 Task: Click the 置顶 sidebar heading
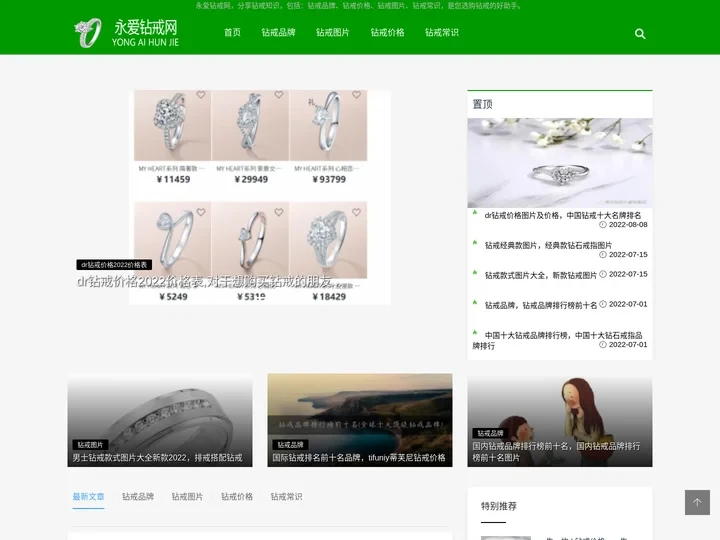[x=482, y=104]
